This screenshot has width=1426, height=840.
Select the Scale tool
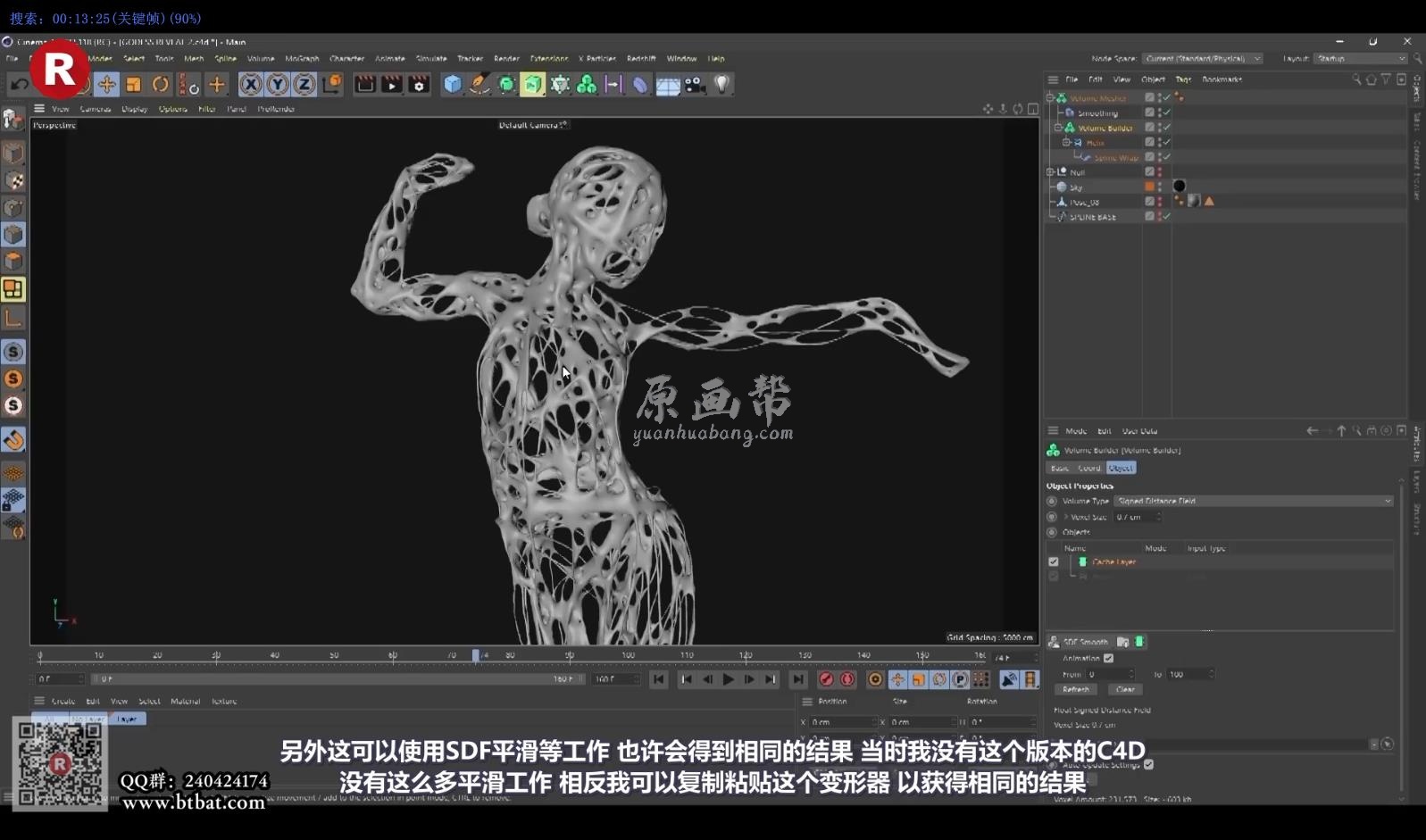click(133, 84)
